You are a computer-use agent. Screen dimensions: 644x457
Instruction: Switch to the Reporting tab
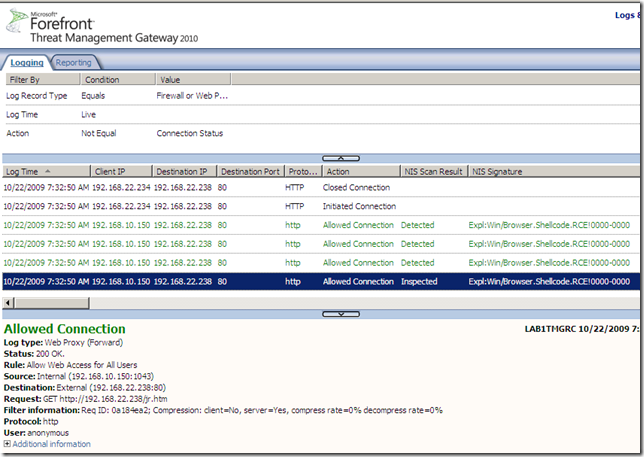coord(73,62)
